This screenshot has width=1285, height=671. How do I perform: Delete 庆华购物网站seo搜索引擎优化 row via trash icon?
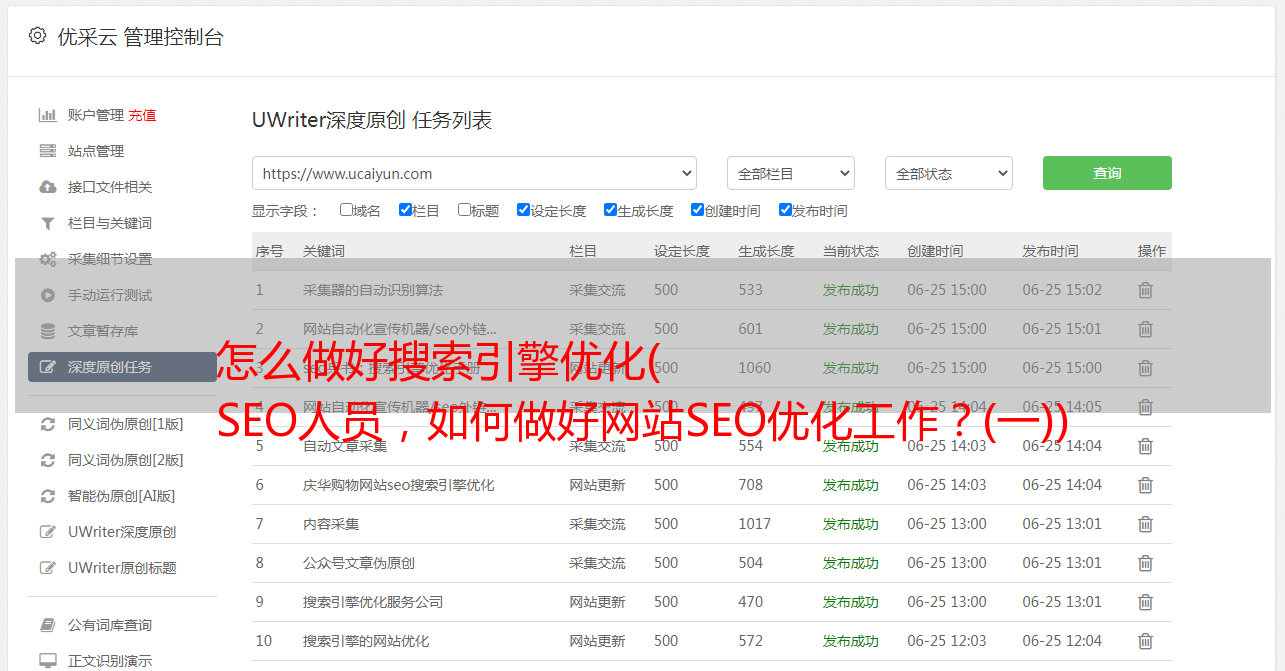(1145, 485)
